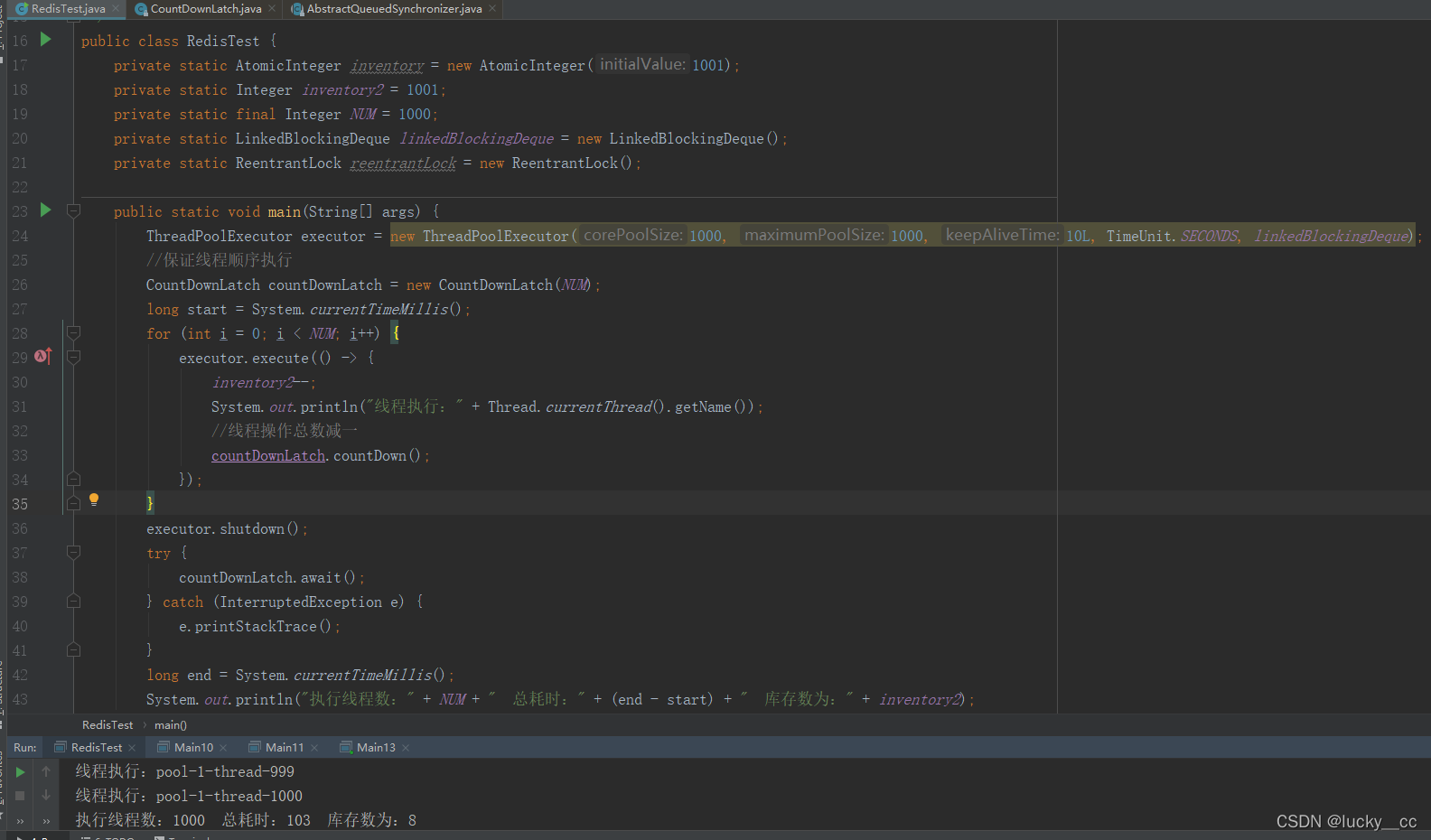
Task: Click the keepAliveTime parameter hint
Action: tap(1002, 235)
